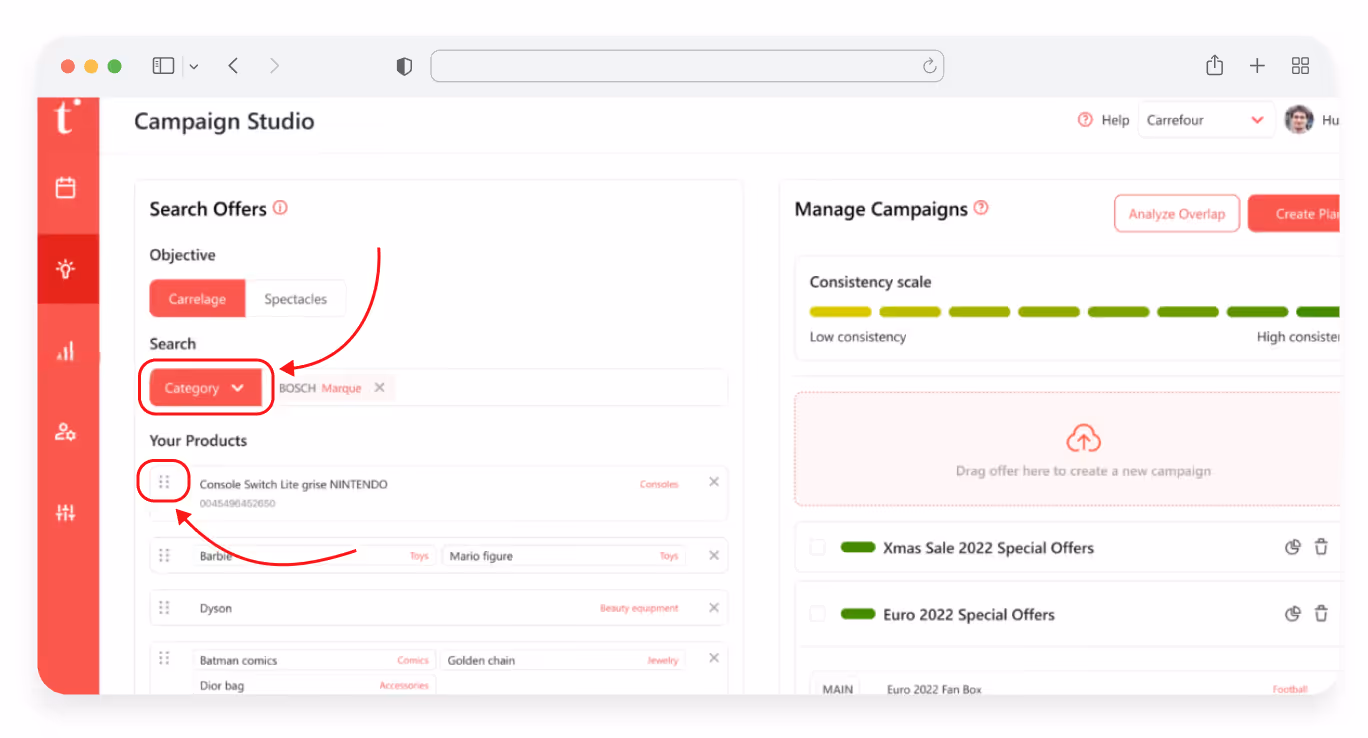The width and height of the screenshot is (1368, 738).
Task: Open the Carrefour retailer dropdown
Action: [x=1206, y=120]
